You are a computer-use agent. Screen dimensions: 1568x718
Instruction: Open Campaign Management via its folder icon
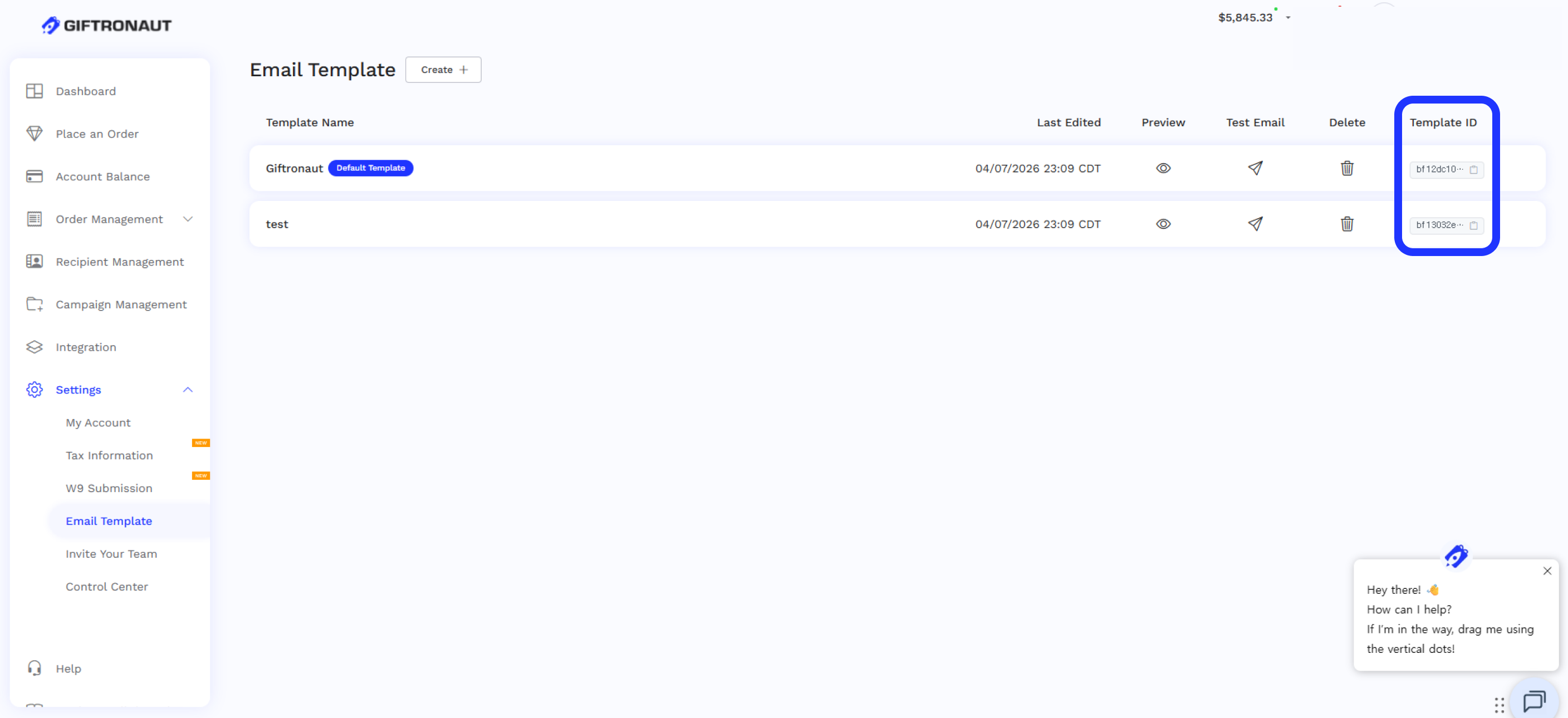click(x=35, y=304)
